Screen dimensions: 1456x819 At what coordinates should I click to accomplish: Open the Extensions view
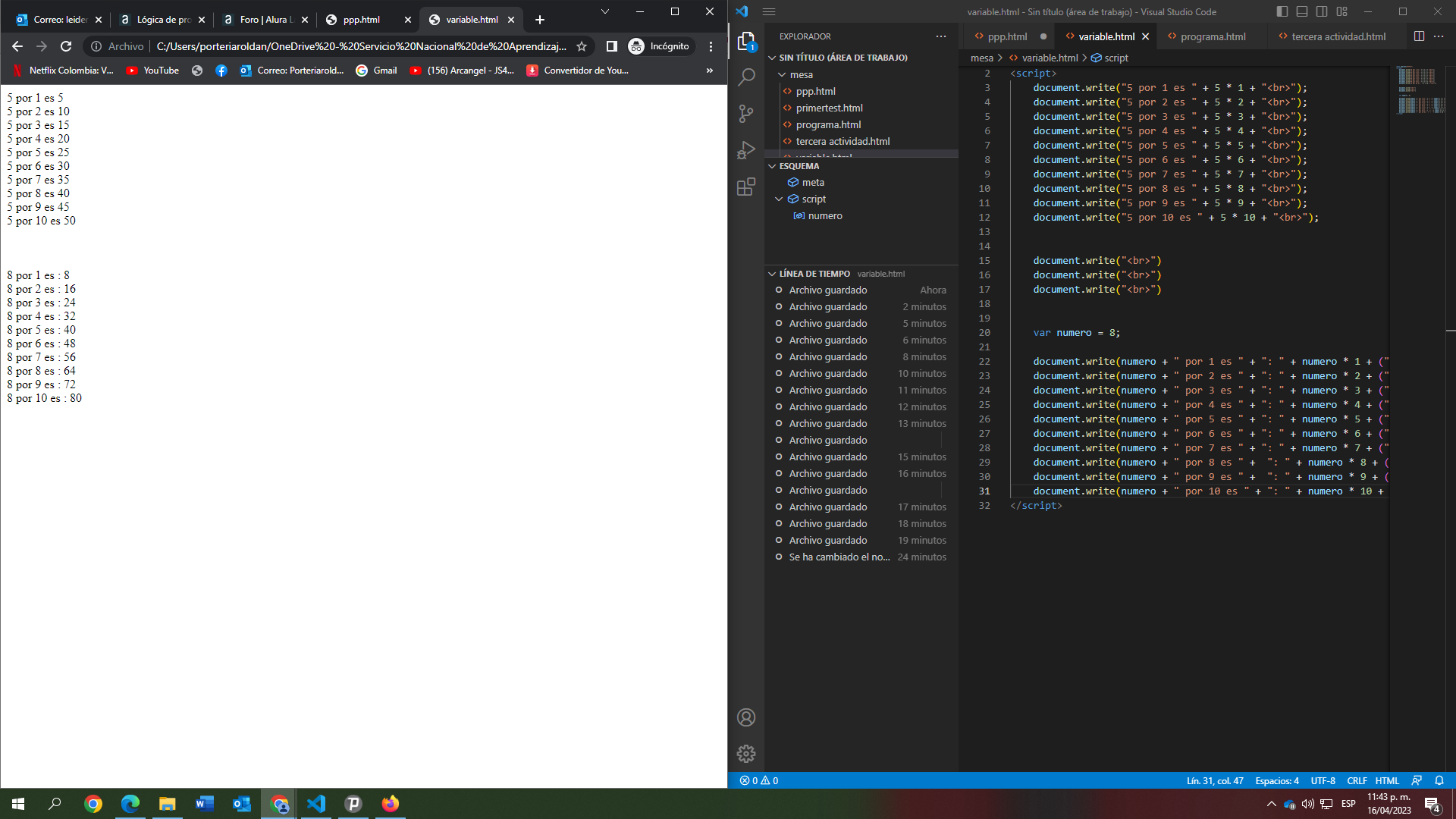(746, 187)
